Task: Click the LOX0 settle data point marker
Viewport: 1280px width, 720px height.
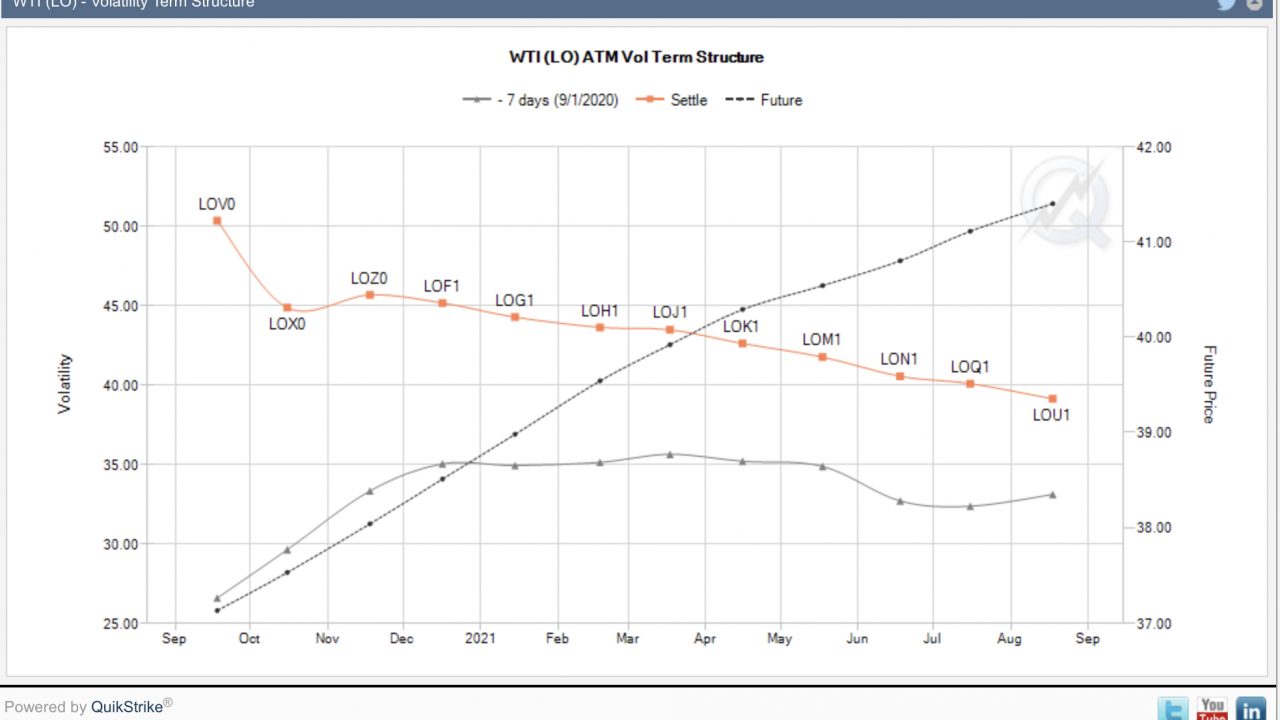Action: [287, 308]
